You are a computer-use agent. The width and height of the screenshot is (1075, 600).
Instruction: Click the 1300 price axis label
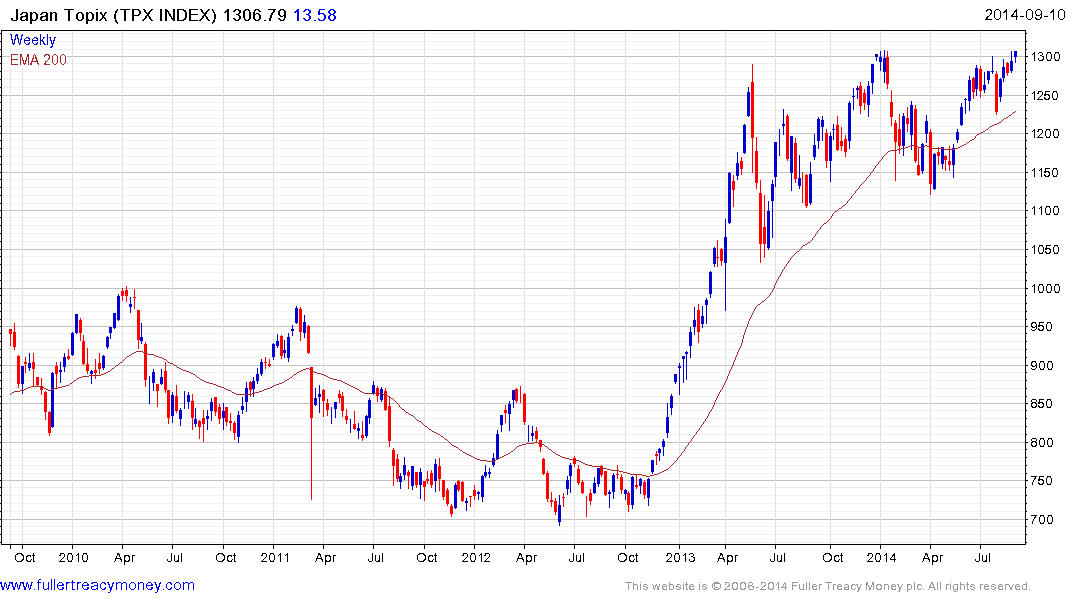(x=1046, y=57)
